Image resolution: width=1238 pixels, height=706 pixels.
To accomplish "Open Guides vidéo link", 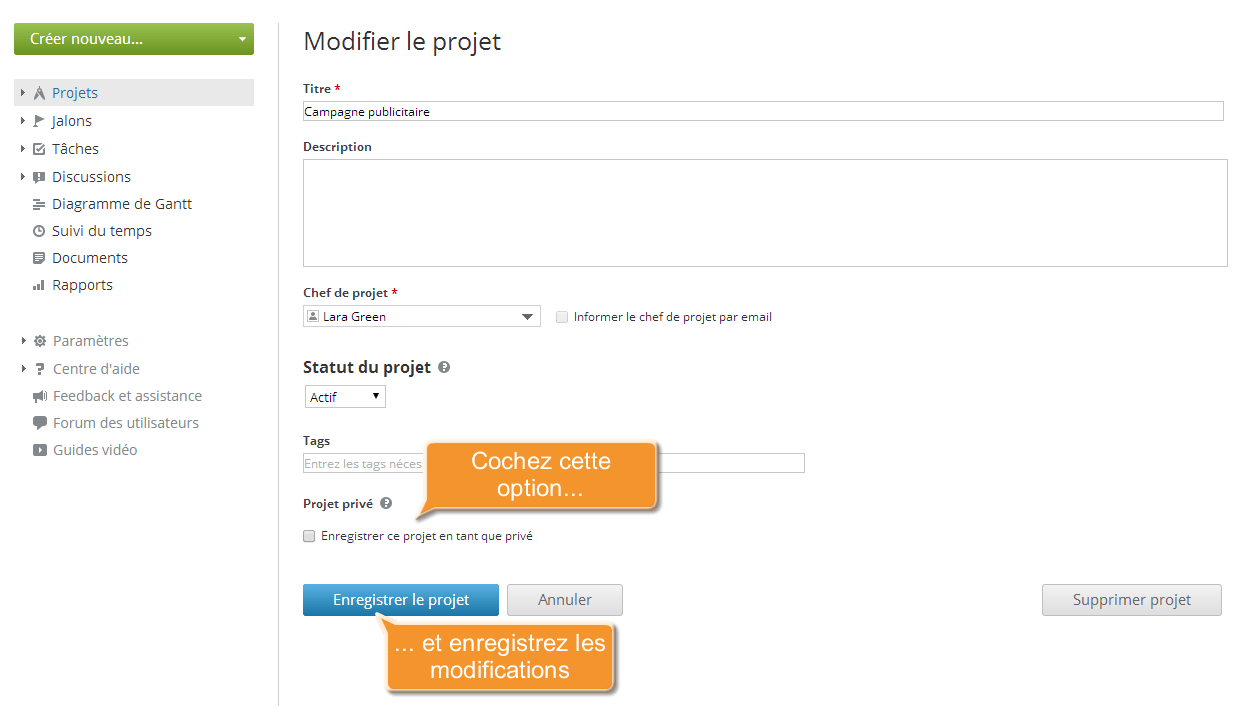I will (95, 450).
